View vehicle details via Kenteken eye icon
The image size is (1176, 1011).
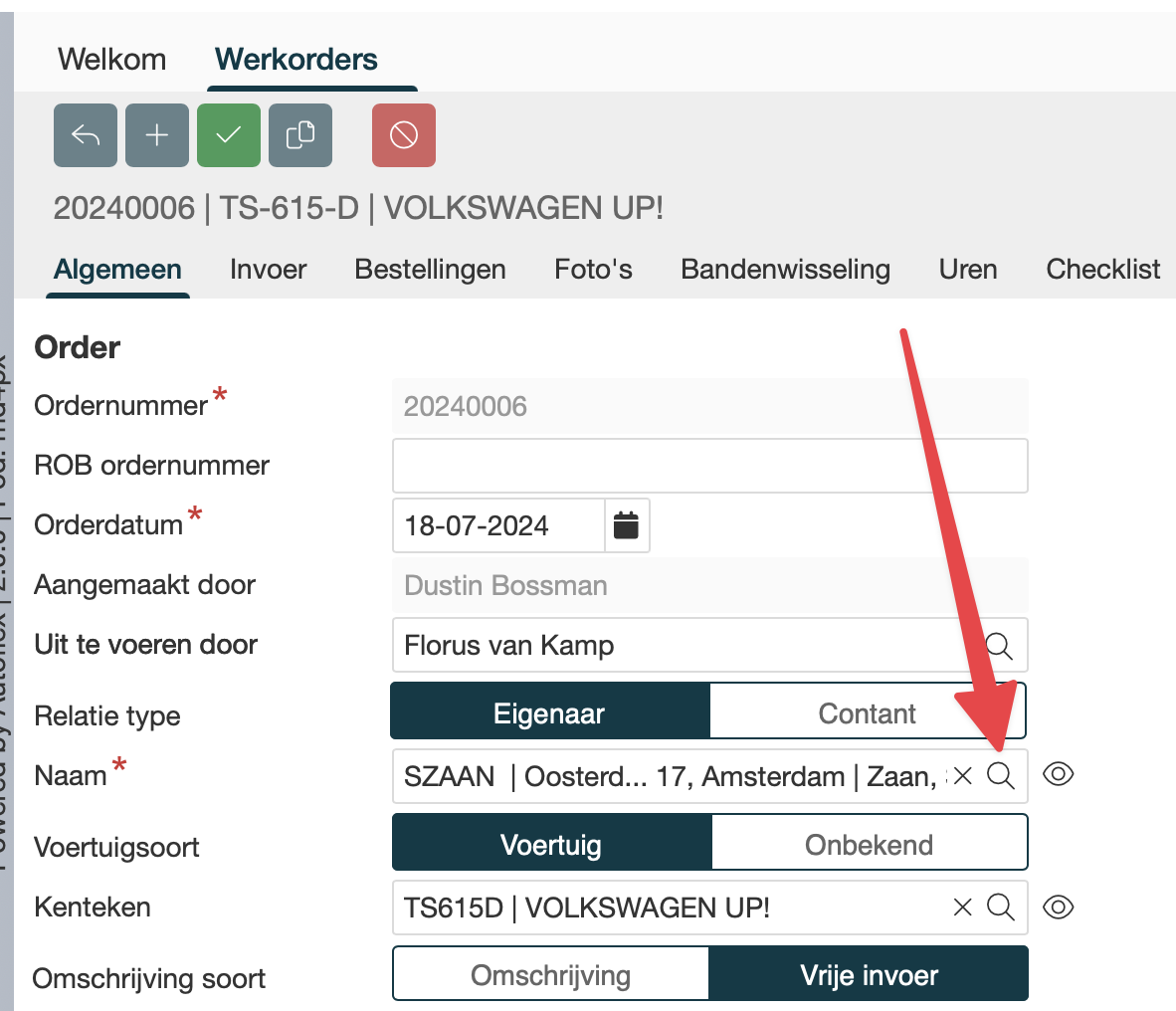(x=1058, y=908)
